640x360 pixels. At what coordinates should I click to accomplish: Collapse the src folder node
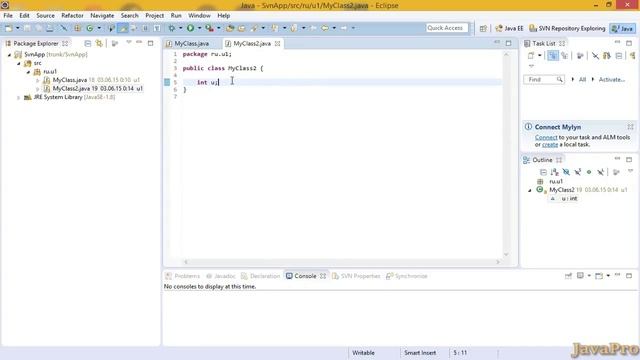coord(19,63)
